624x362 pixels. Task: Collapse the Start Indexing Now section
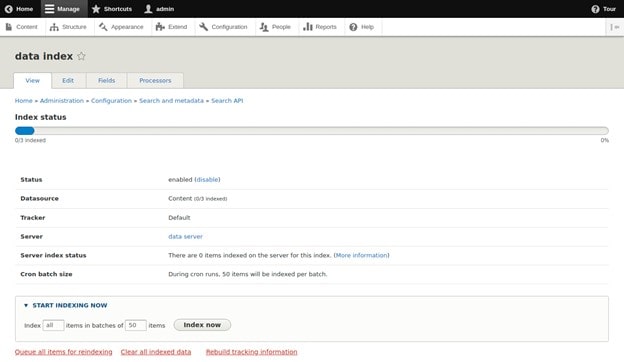pyautogui.click(x=65, y=305)
